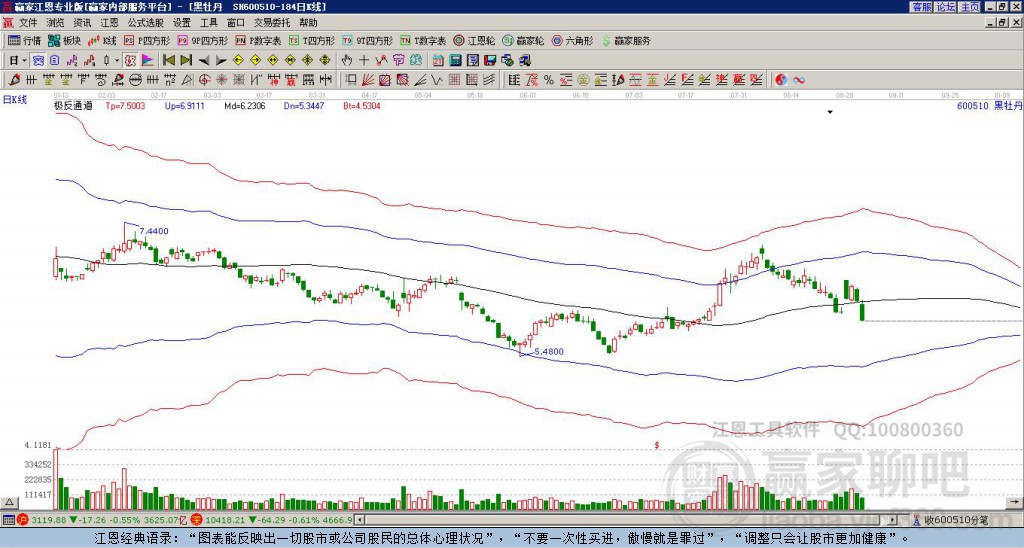Open the 9P四方形 tool
Screen dimensions: 1024x548
(202, 40)
